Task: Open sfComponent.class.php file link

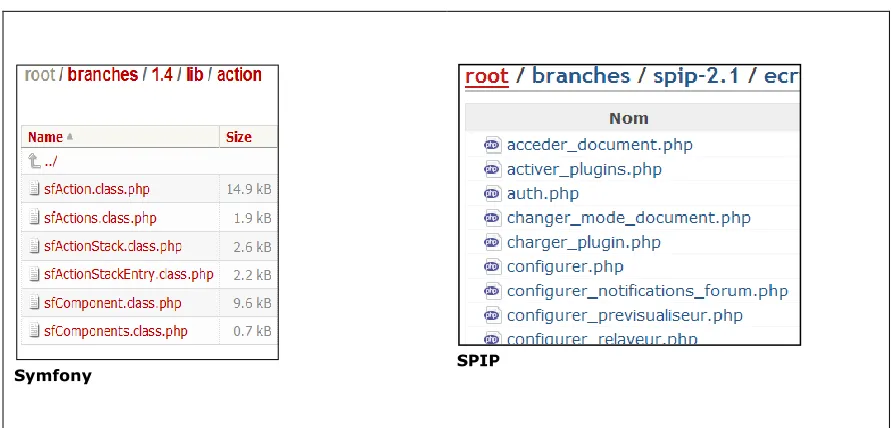Action: coord(113,303)
